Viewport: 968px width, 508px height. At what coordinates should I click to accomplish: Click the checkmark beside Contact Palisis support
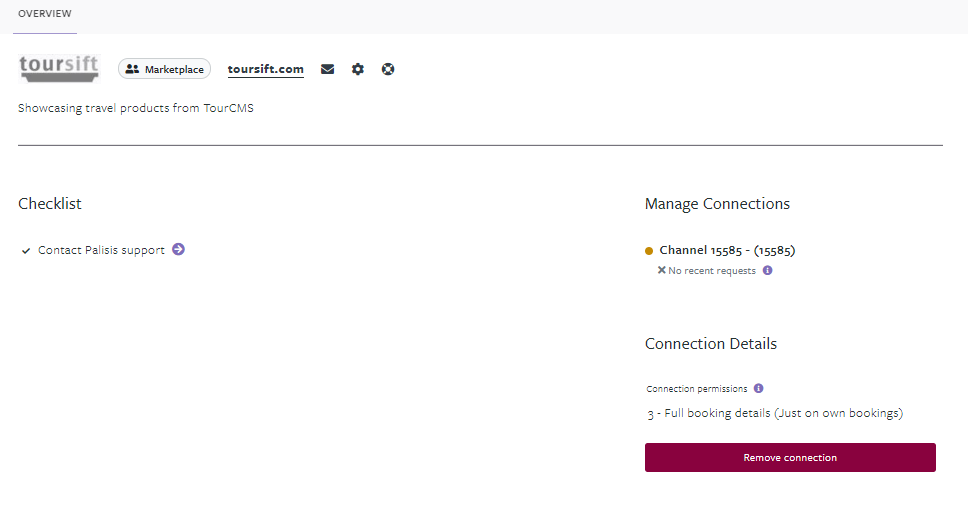coord(26,251)
